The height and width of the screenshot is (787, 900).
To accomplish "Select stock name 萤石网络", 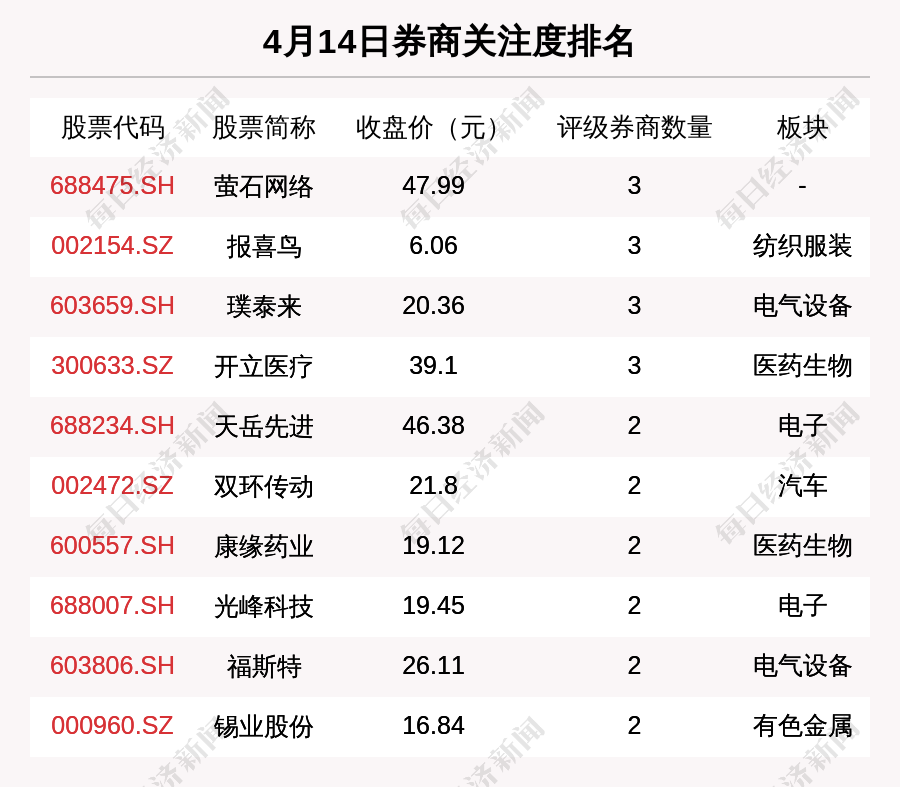I will pos(263,187).
